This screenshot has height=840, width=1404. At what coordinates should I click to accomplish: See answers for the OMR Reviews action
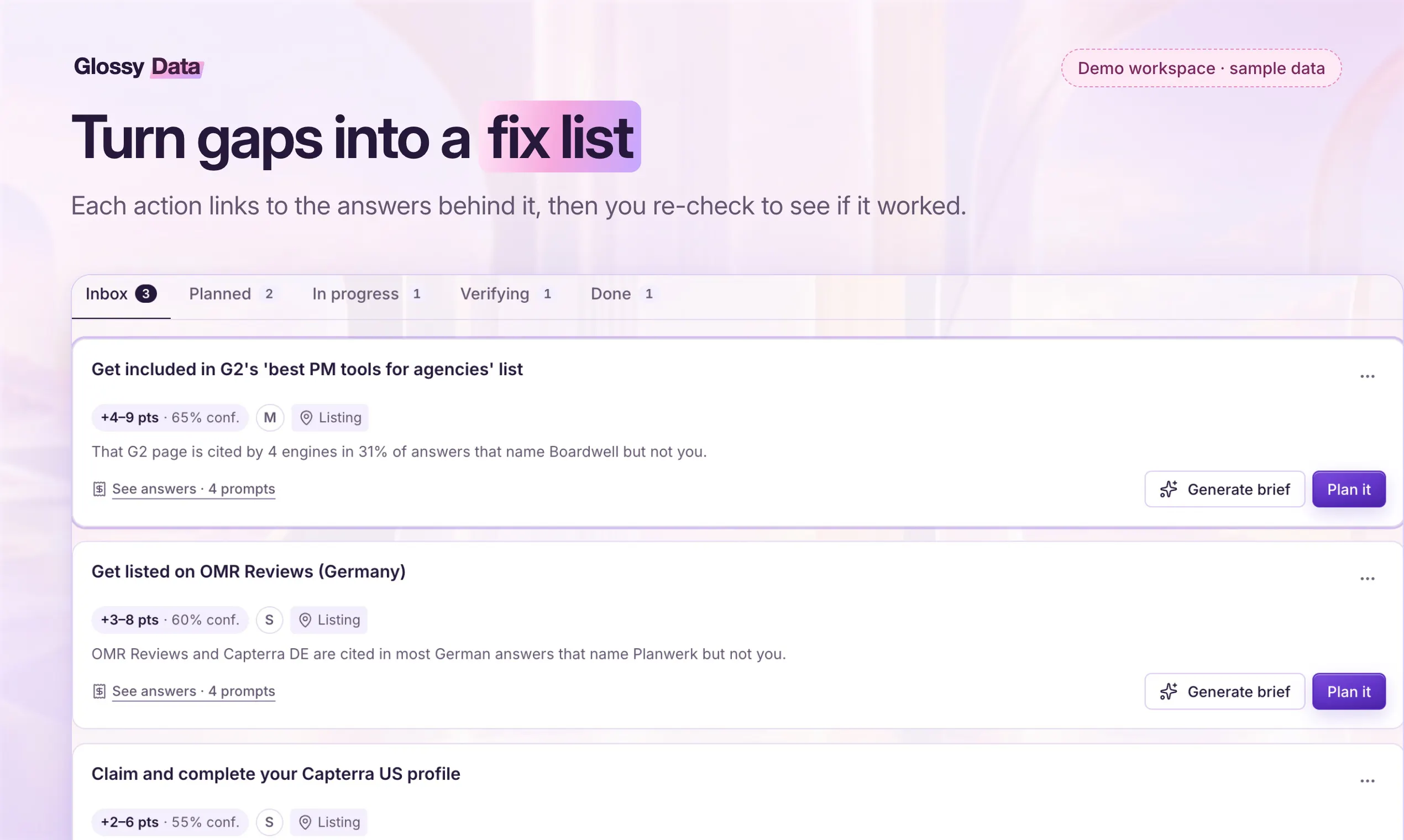[x=193, y=691]
